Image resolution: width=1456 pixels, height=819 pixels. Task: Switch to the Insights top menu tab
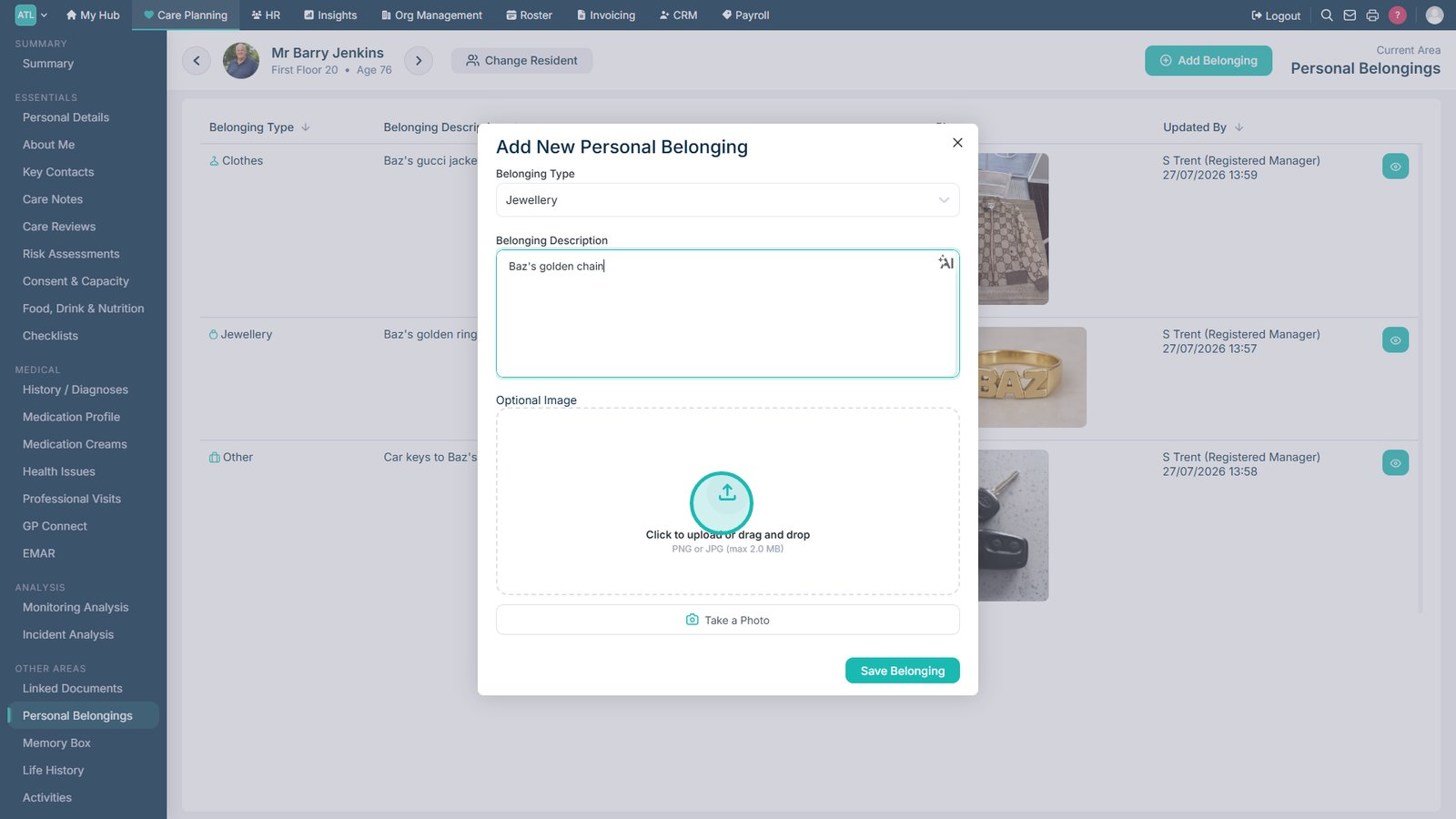tap(330, 15)
